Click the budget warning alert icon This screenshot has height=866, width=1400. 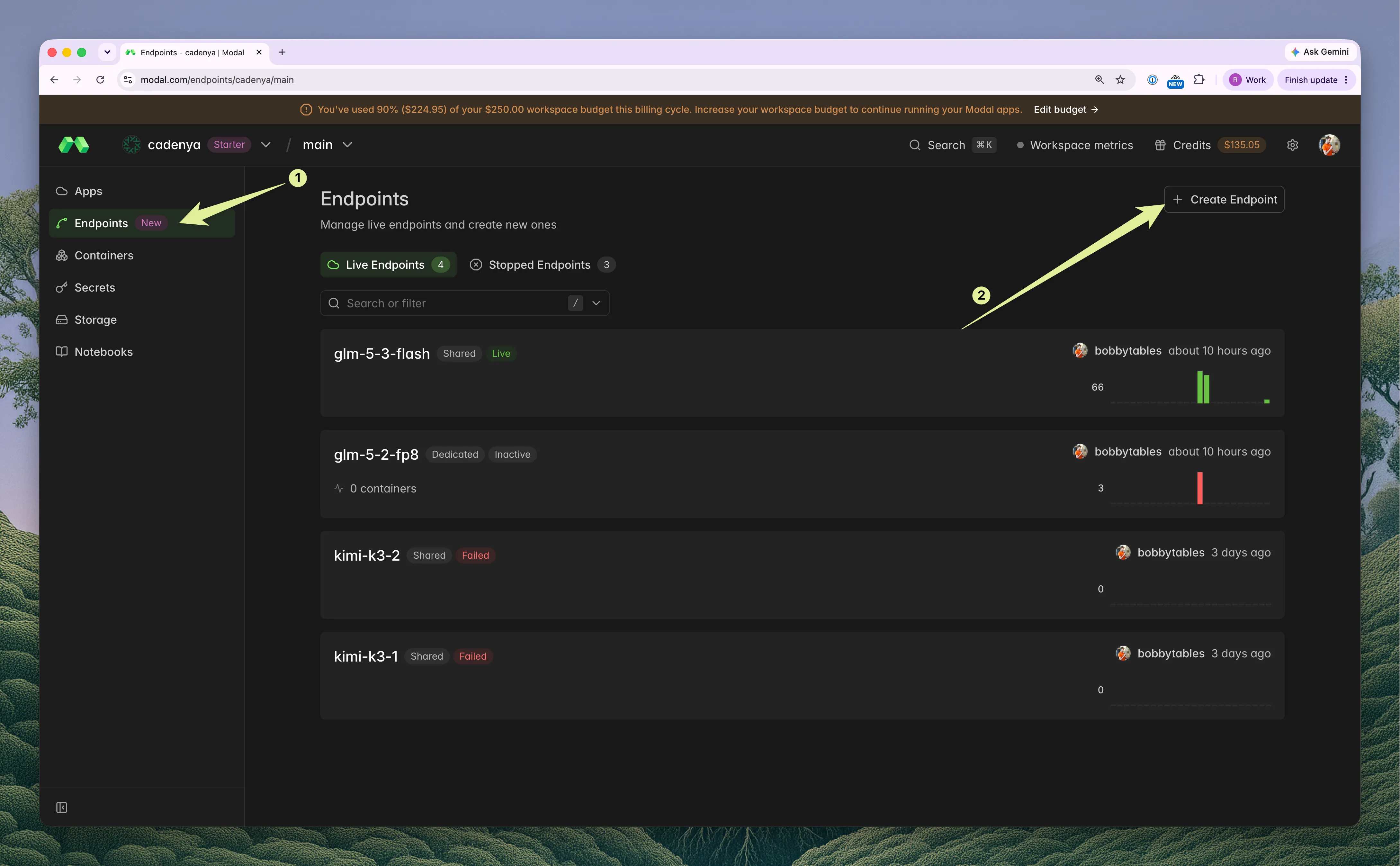tap(306, 109)
